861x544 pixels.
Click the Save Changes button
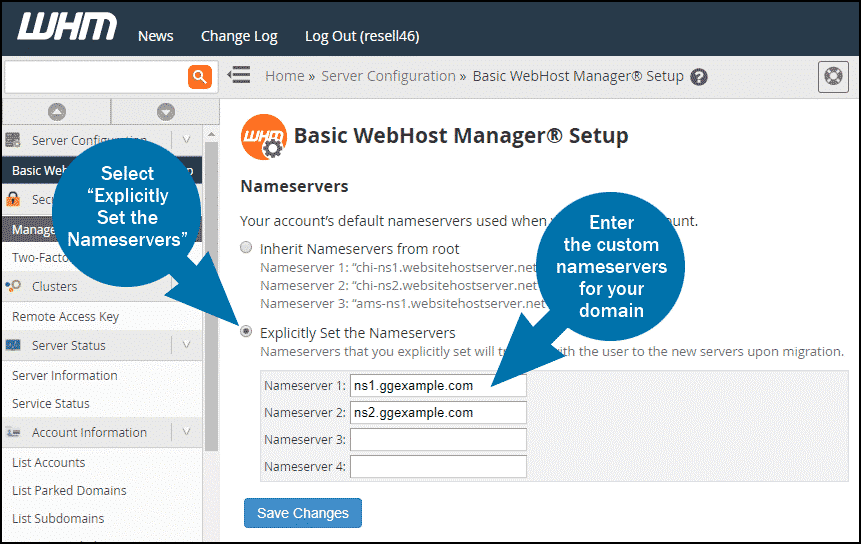pos(302,513)
